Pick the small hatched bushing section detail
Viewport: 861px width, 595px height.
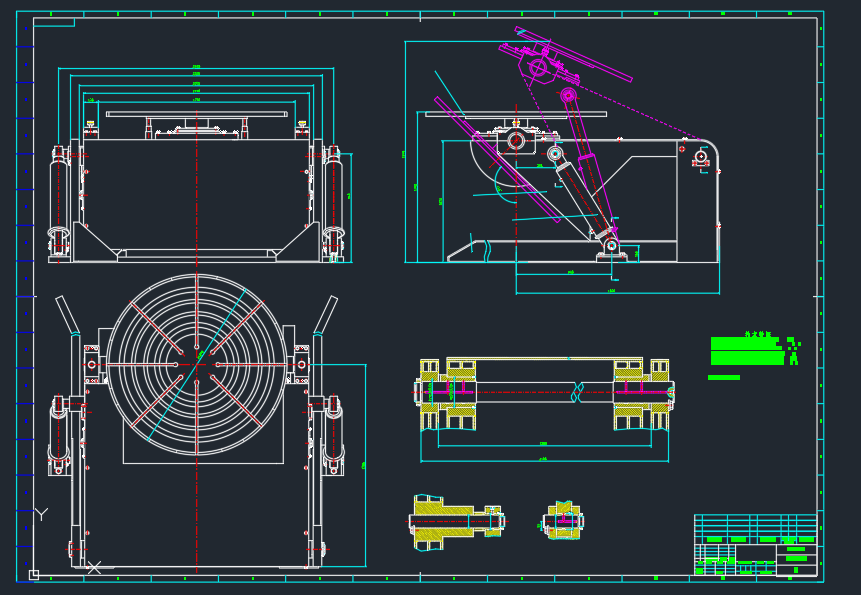click(562, 520)
